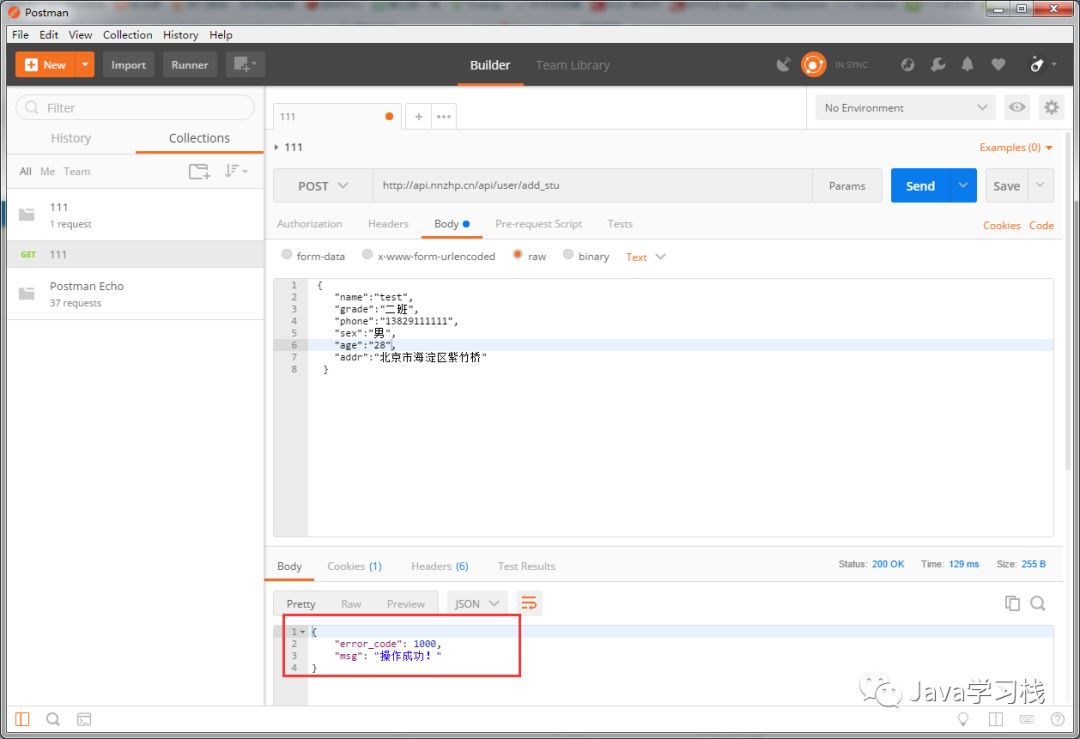Click the blue Send button
Viewport: 1080px width, 739px height.
tap(920, 185)
